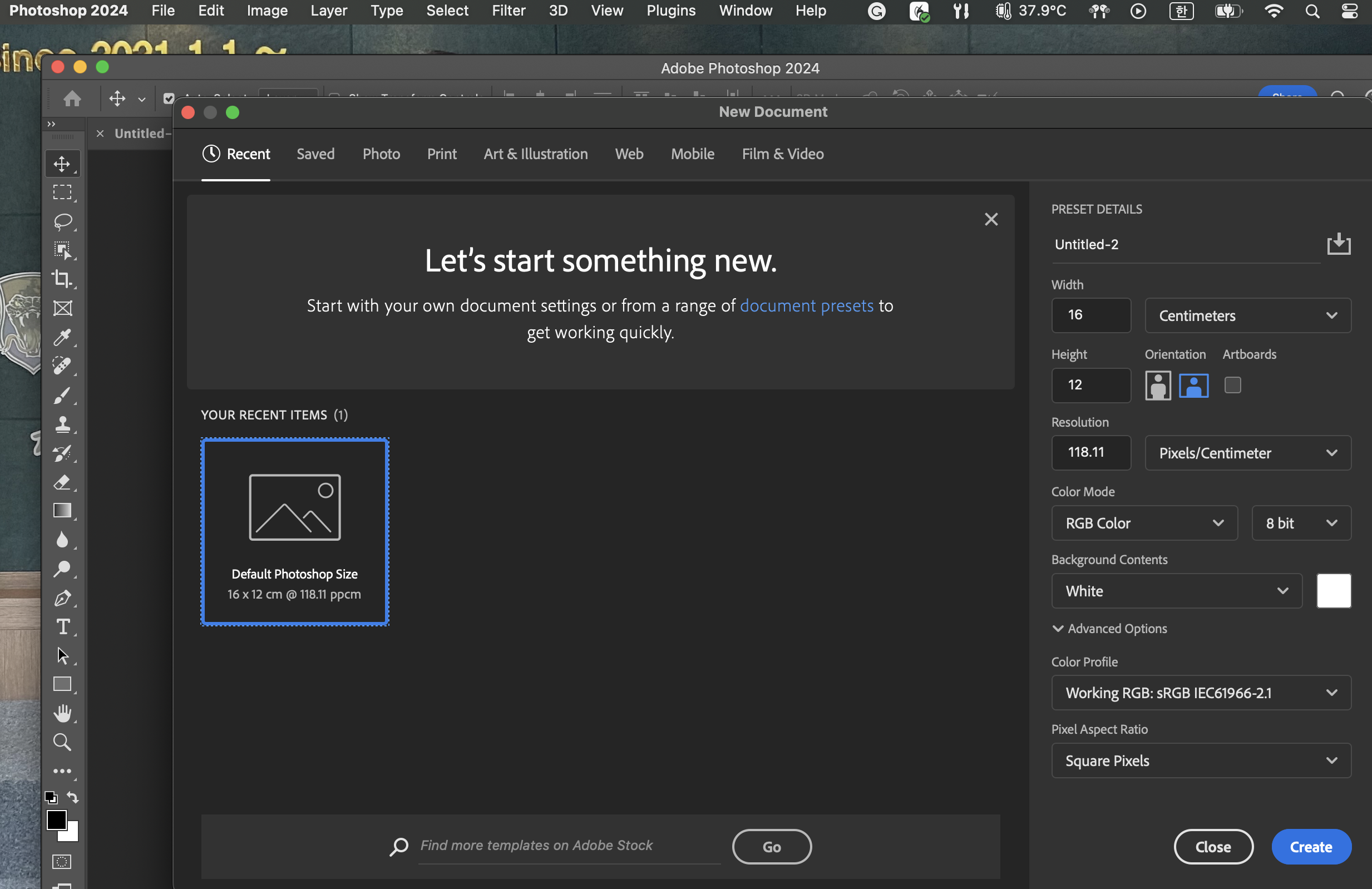Open the RGB Color mode dropdown
This screenshot has width=1372, height=889.
click(1144, 523)
